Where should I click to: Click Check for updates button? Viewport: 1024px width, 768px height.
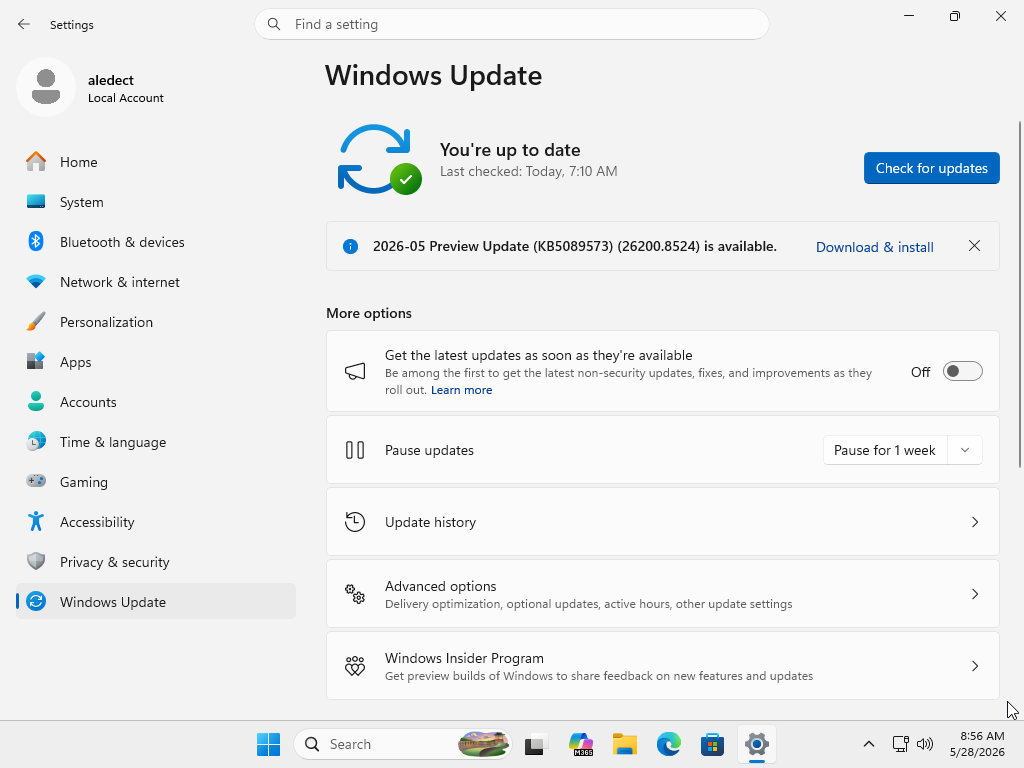pyautogui.click(x=931, y=168)
